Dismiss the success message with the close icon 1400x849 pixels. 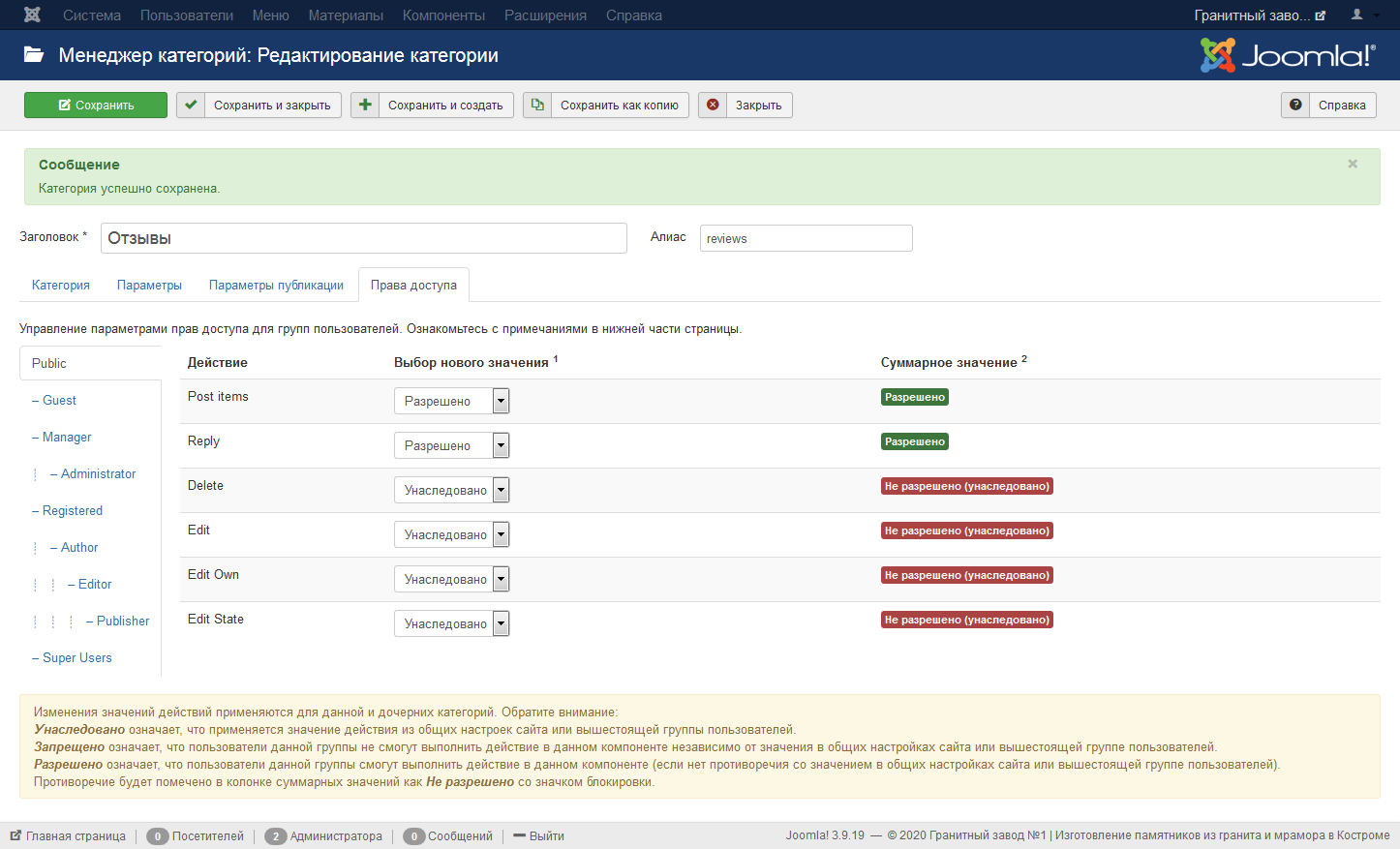(1353, 164)
